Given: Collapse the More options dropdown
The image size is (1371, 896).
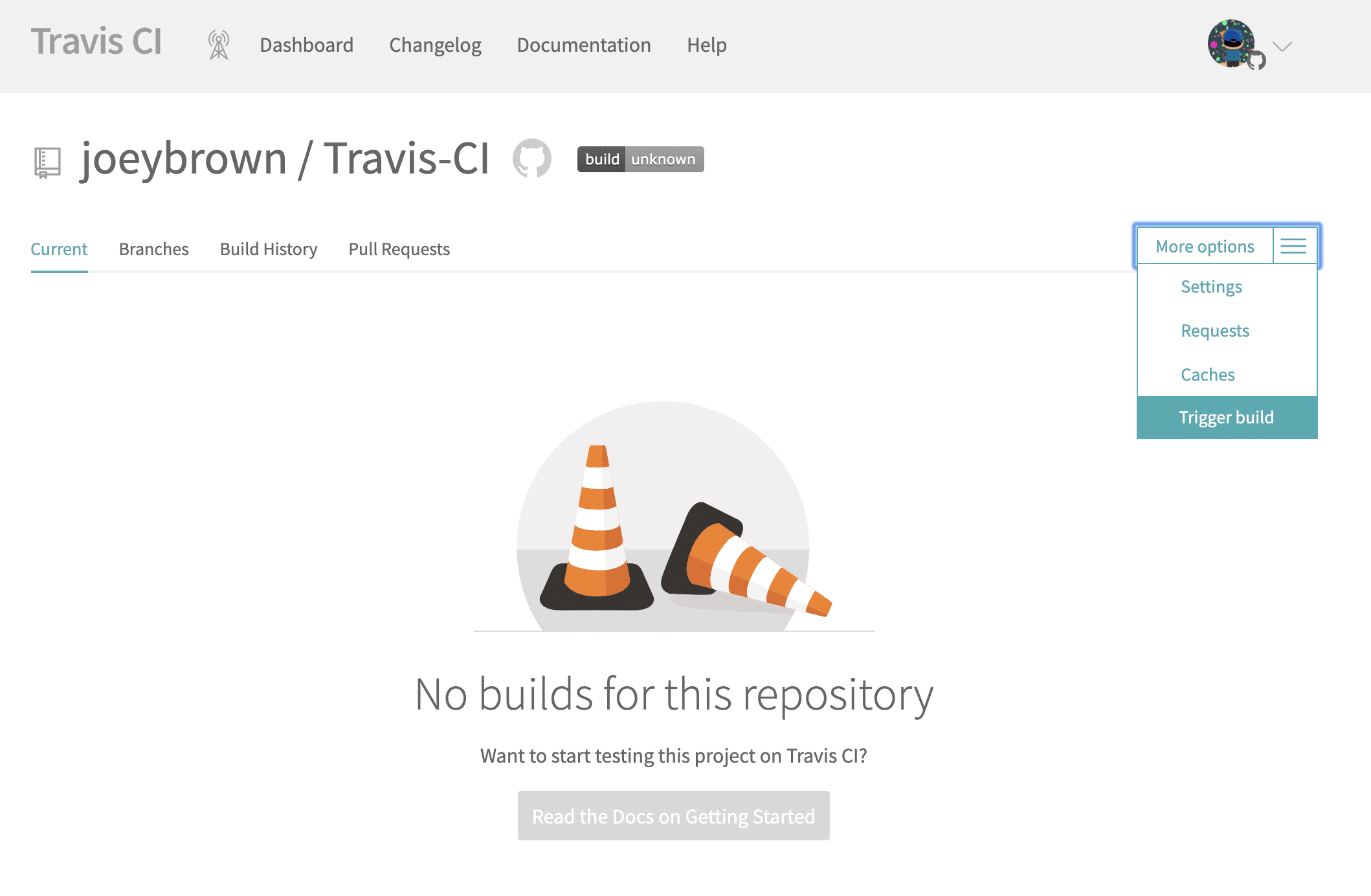Looking at the screenshot, I should 1205,247.
